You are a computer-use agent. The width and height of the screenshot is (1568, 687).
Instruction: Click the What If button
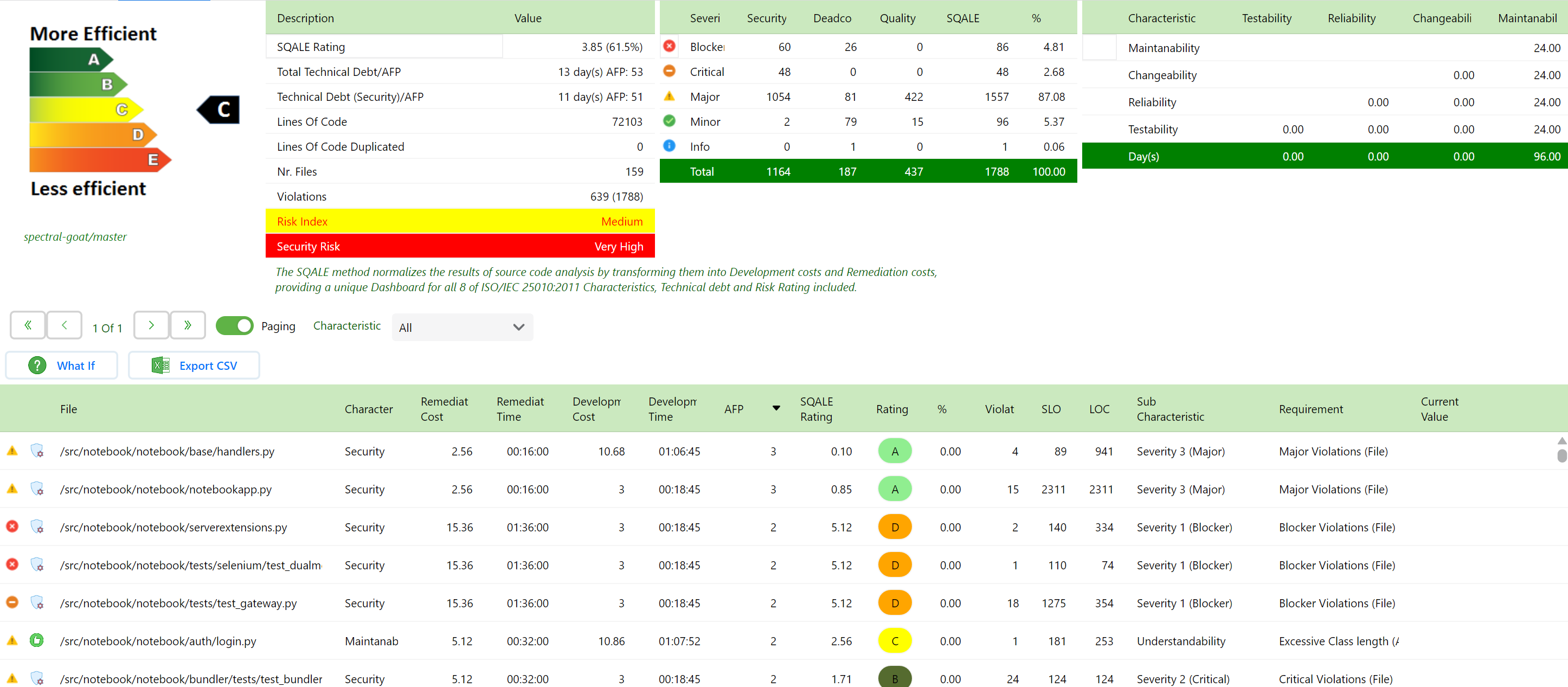[62, 365]
